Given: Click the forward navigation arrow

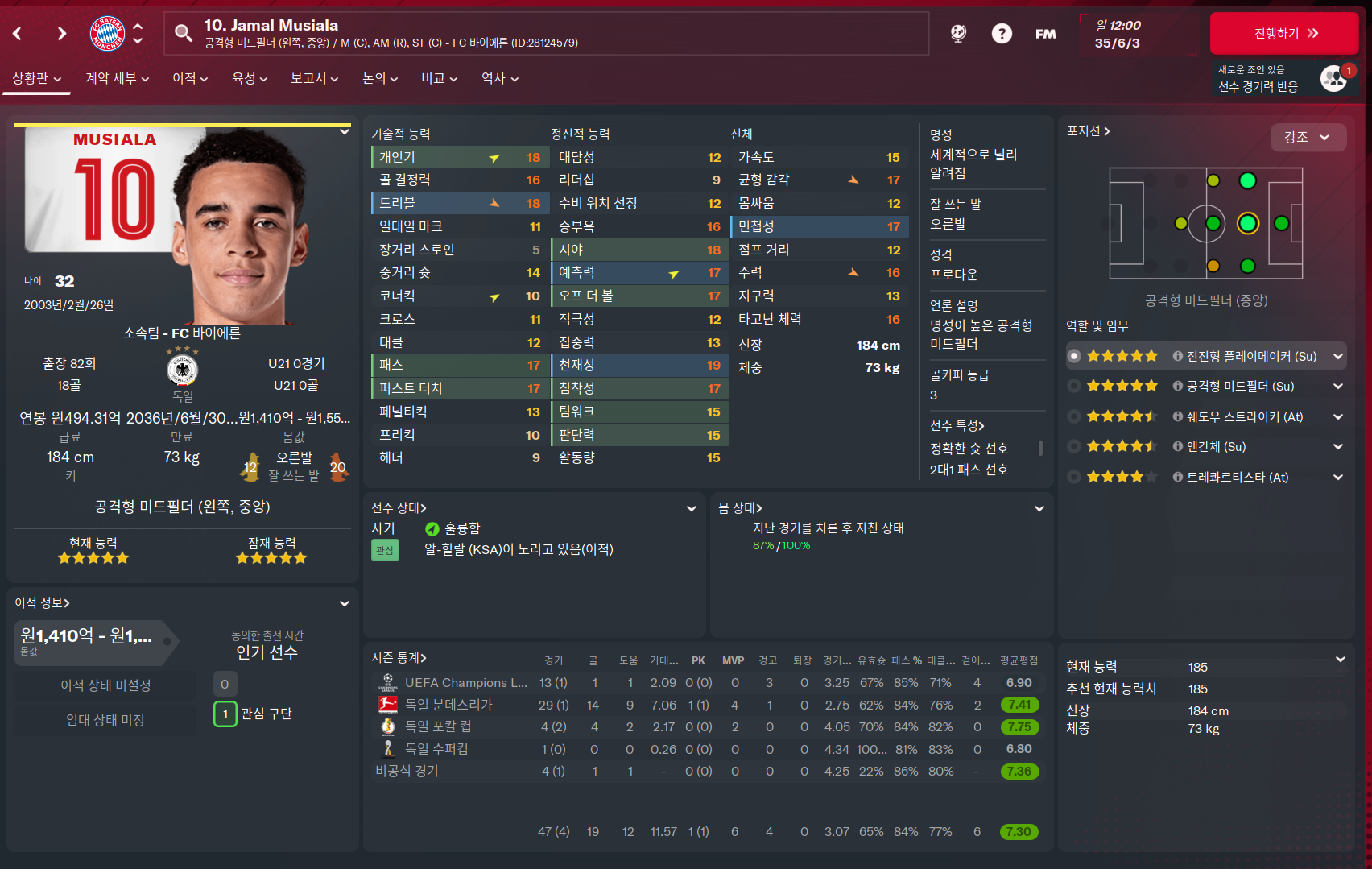Looking at the screenshot, I should [62, 33].
